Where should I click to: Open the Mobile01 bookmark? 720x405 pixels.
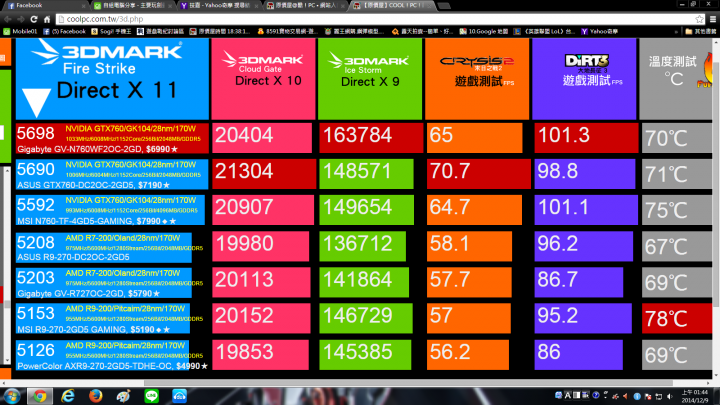point(20,32)
